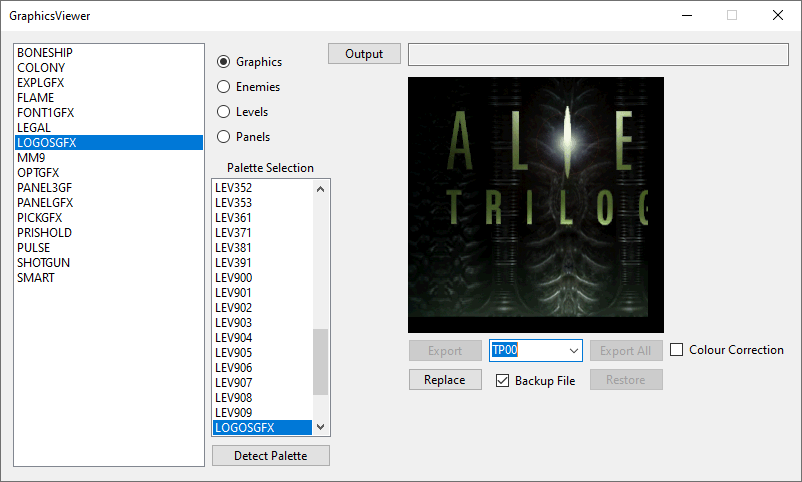Choose LEV352 in the palette list
Viewport: 802px width, 482px height.
262,188
